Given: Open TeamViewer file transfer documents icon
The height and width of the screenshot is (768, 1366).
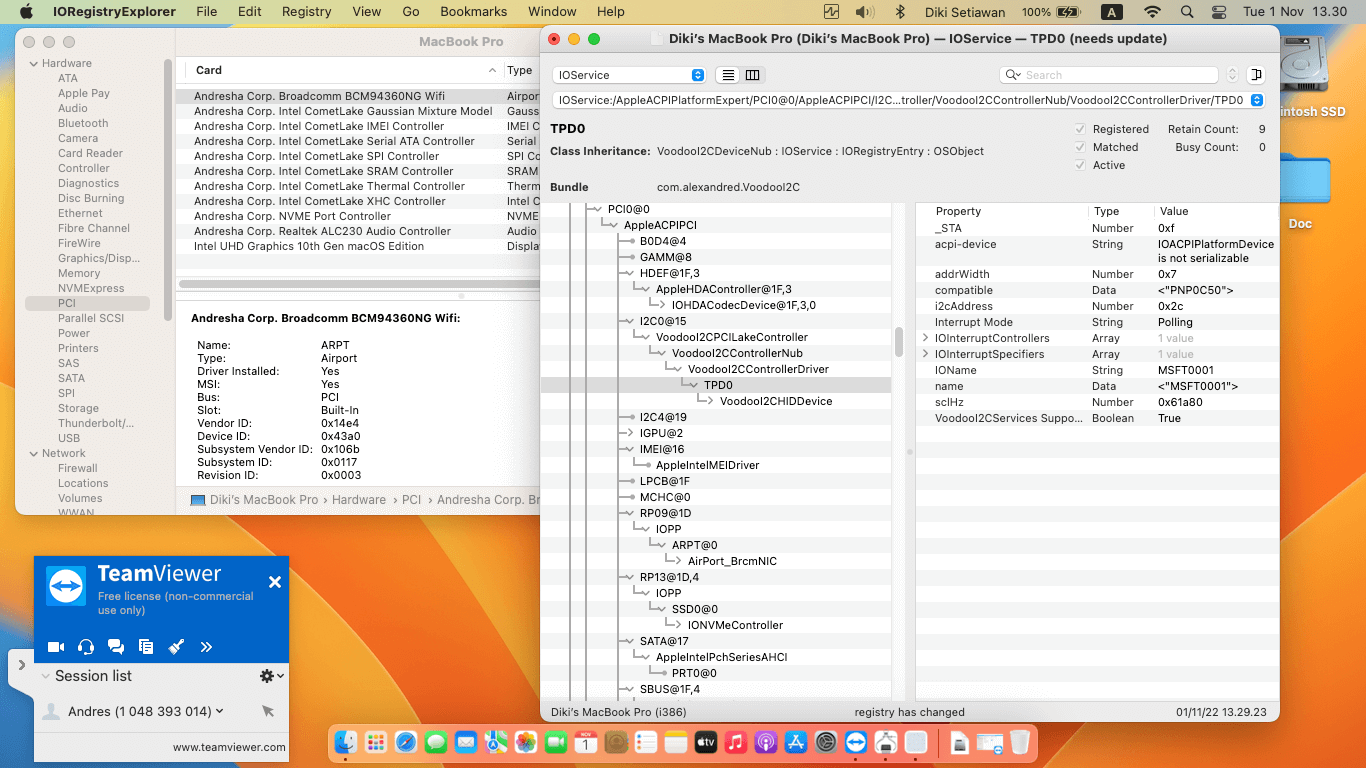Looking at the screenshot, I should [x=146, y=647].
